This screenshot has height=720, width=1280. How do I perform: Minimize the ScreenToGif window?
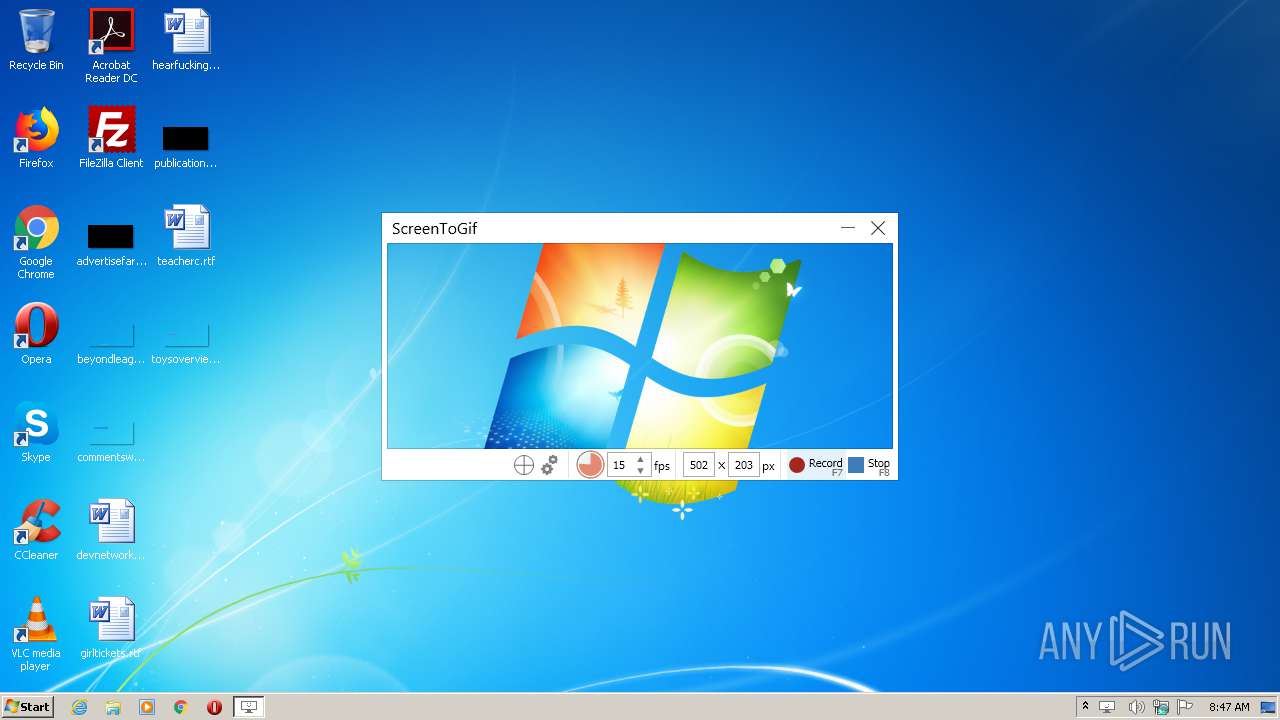pos(848,228)
